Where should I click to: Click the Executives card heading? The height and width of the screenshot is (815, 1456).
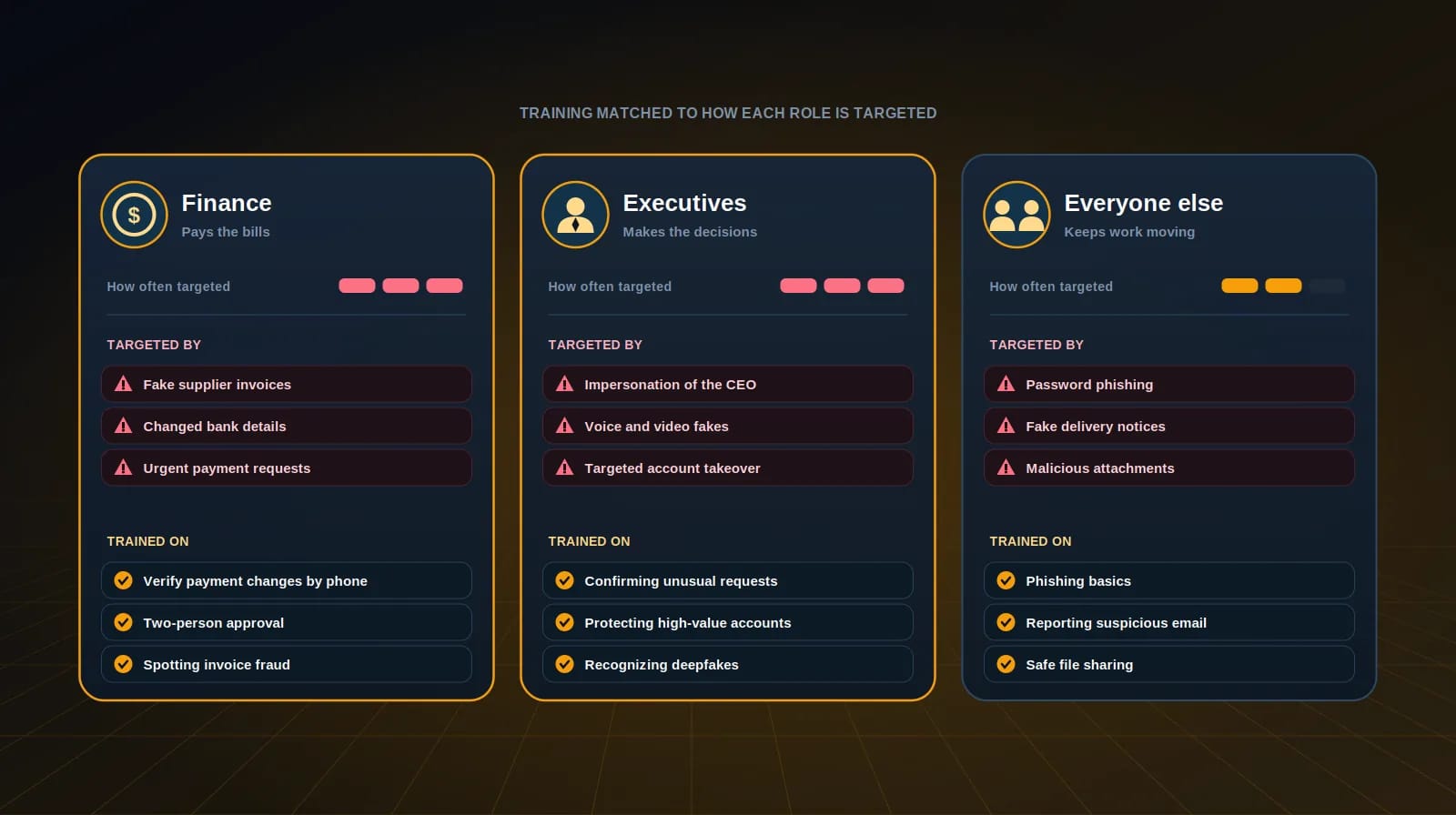(x=684, y=203)
